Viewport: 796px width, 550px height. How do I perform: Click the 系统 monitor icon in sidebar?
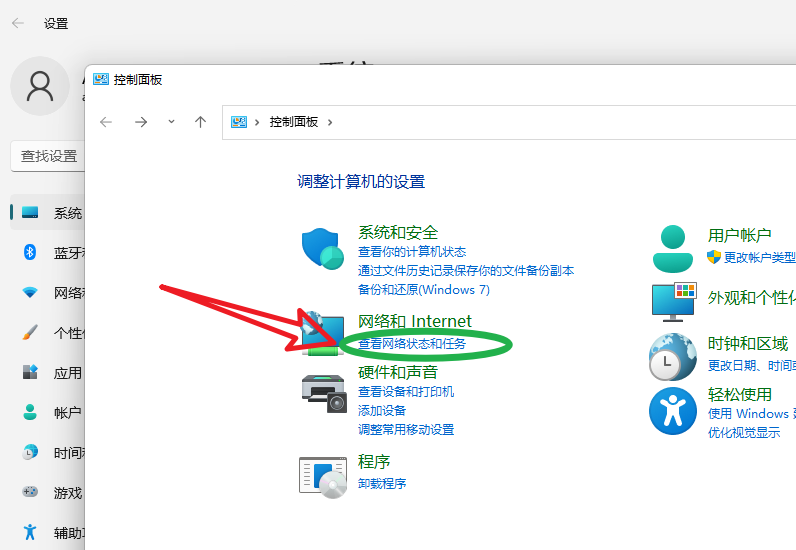pyautogui.click(x=30, y=212)
